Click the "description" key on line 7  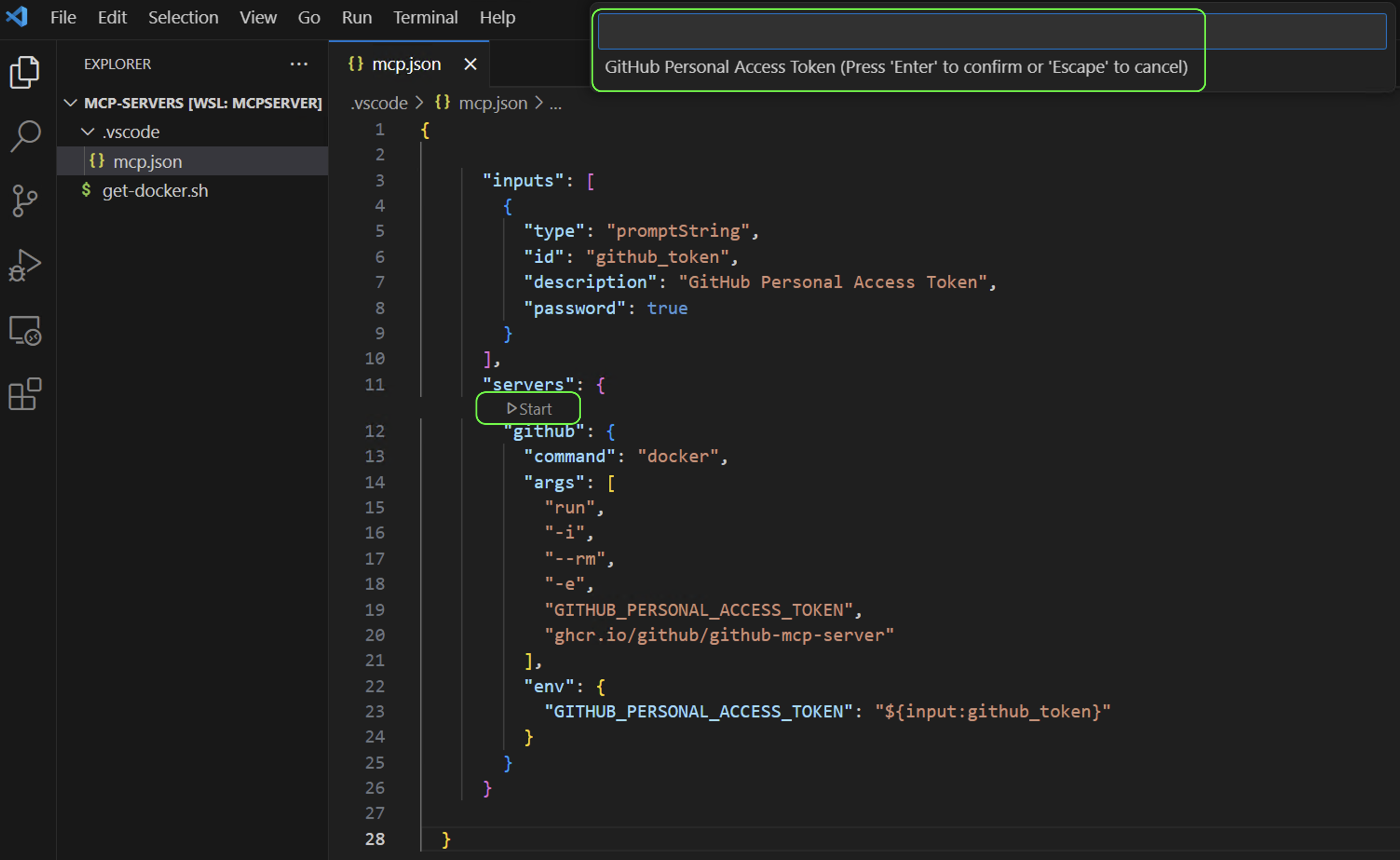click(590, 282)
